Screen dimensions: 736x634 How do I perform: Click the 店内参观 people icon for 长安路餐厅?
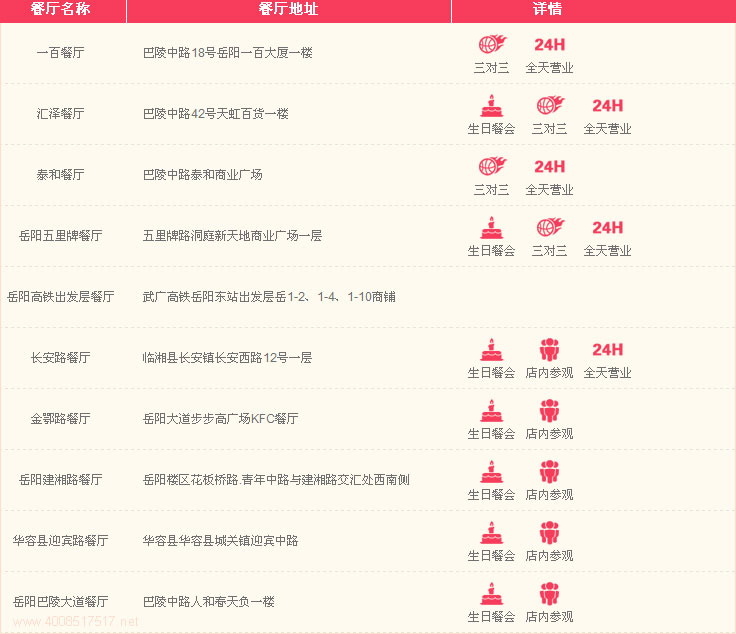549,350
